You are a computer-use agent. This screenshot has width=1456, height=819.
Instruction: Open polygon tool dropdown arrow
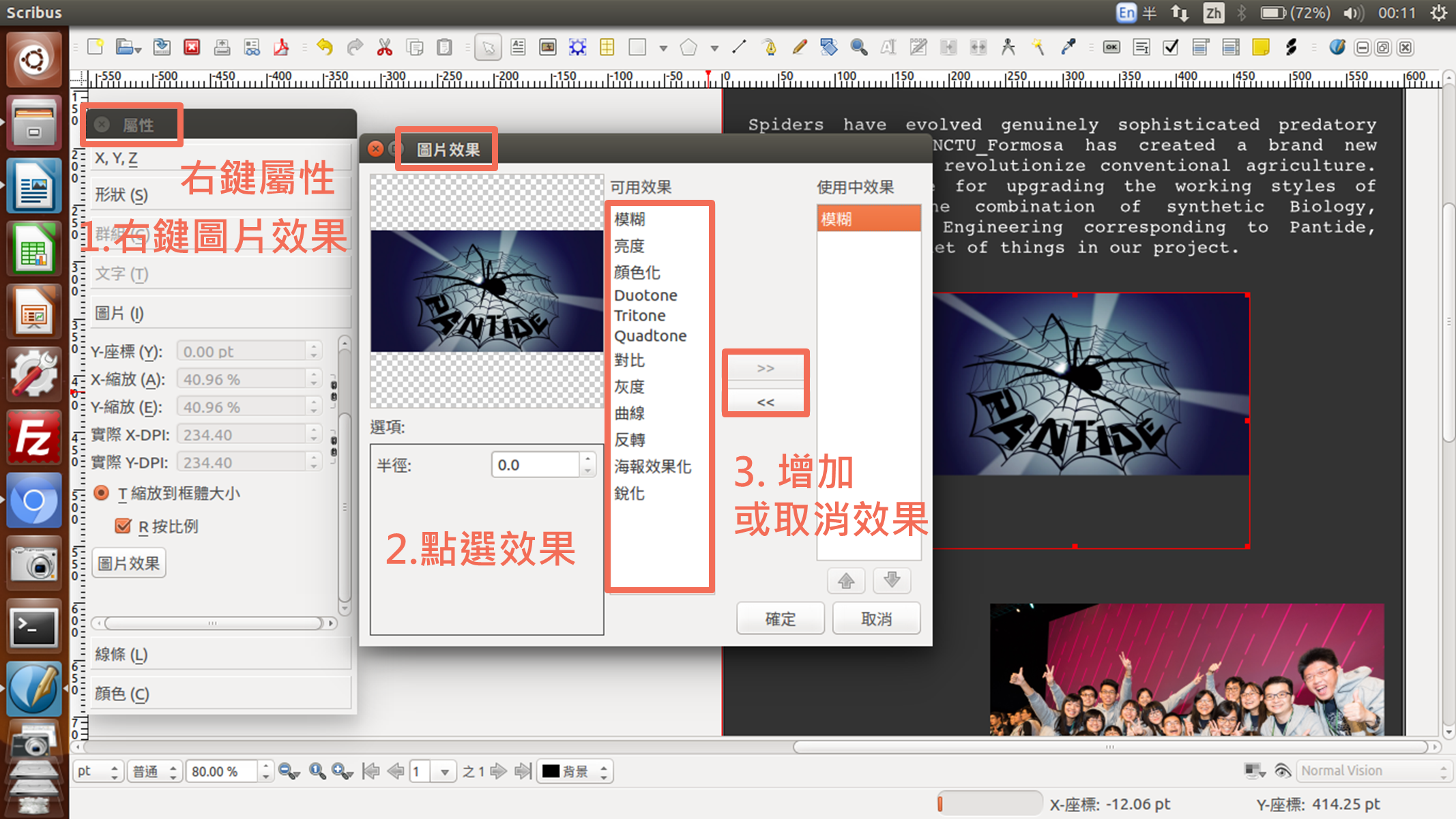714,48
